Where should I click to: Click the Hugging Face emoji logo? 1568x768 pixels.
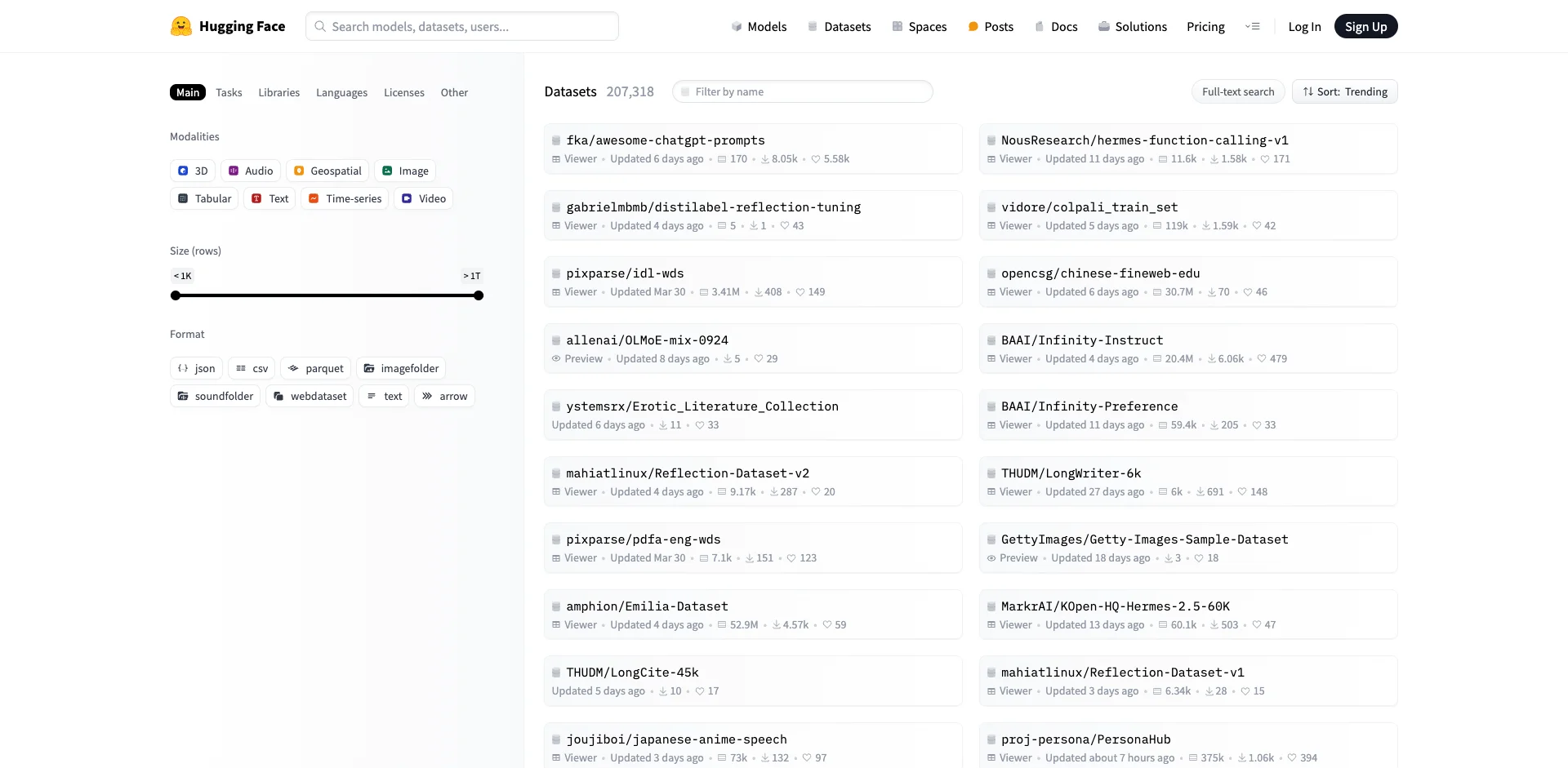coord(181,26)
